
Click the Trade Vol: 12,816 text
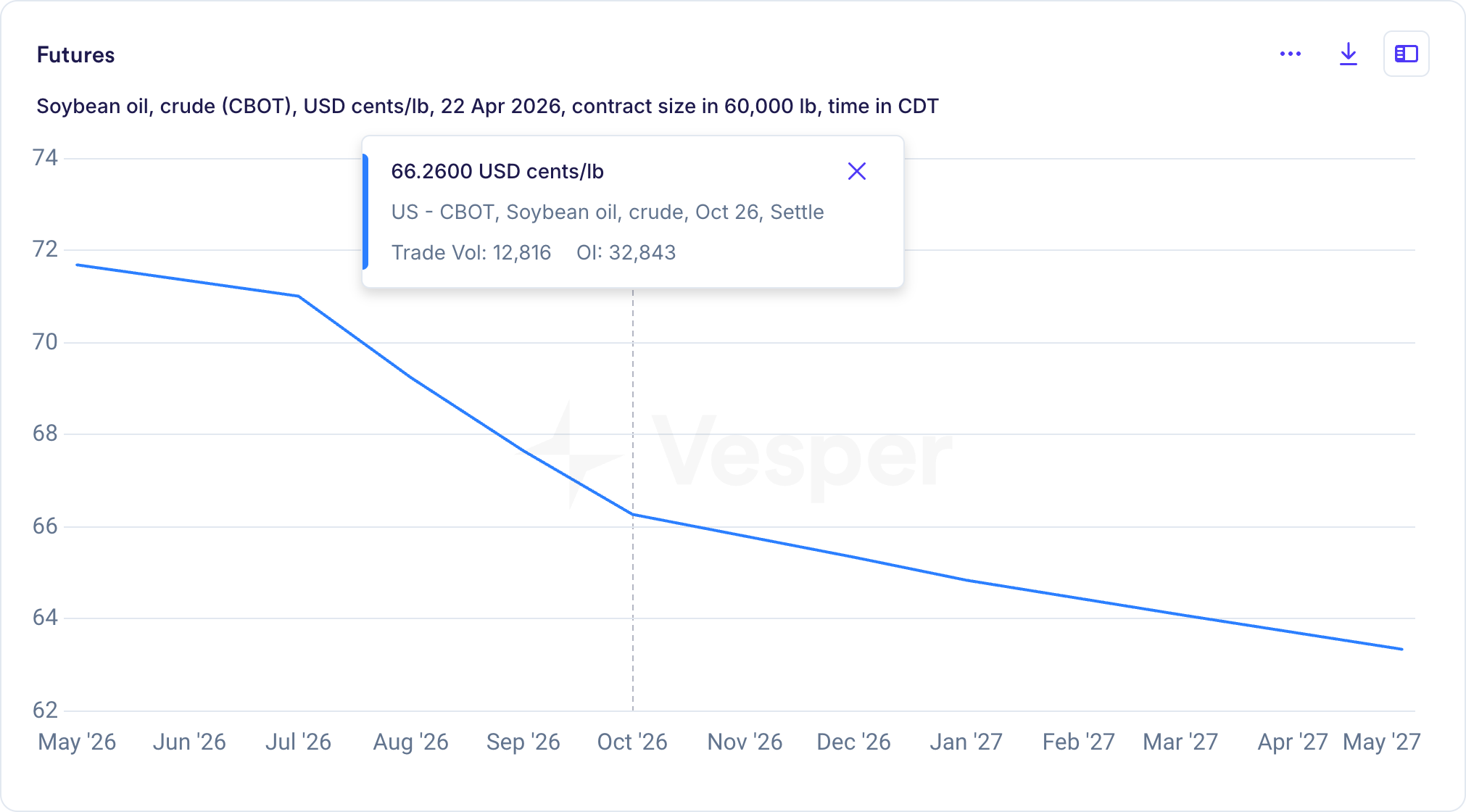pos(471,253)
